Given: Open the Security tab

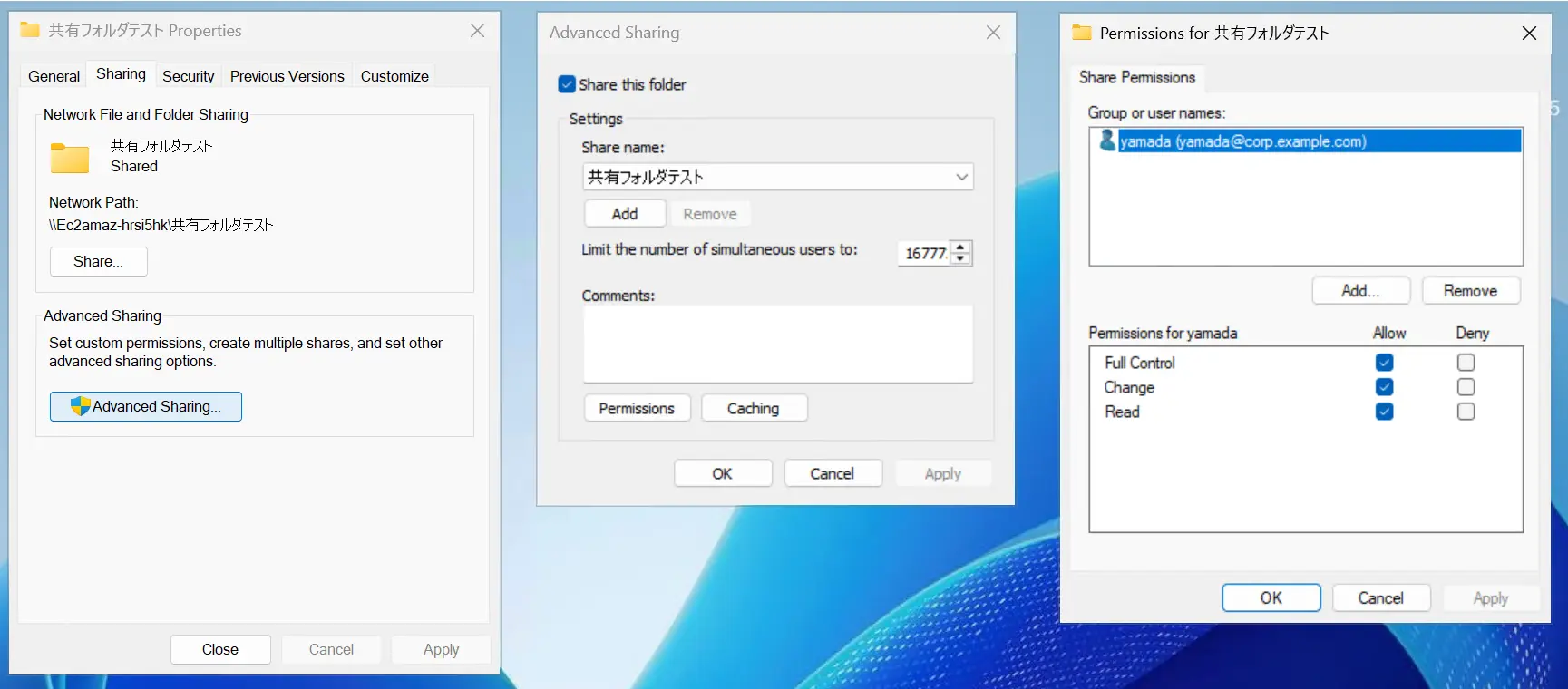Looking at the screenshot, I should tap(189, 76).
